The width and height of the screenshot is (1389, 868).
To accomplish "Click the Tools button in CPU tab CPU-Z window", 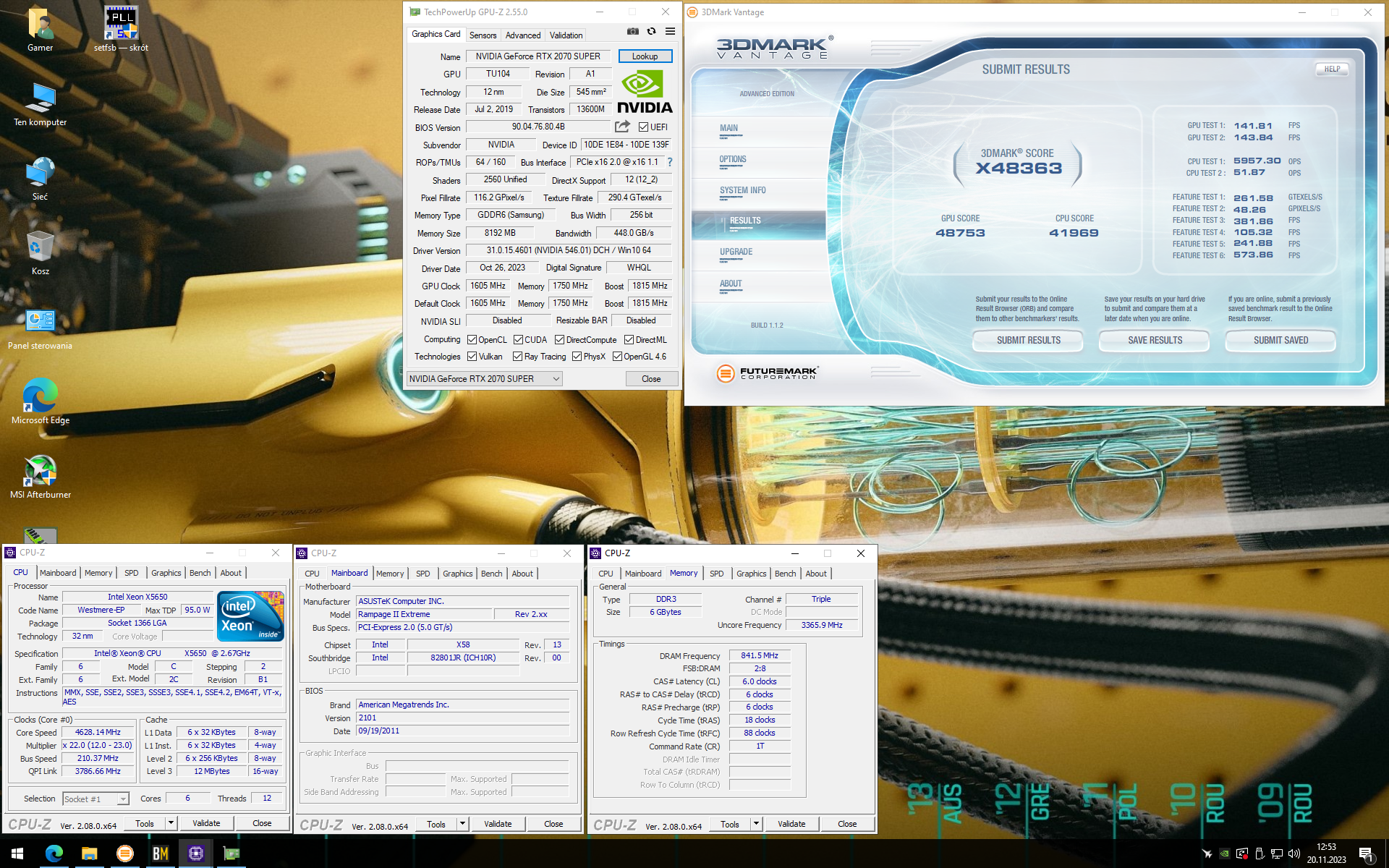I will [x=145, y=823].
